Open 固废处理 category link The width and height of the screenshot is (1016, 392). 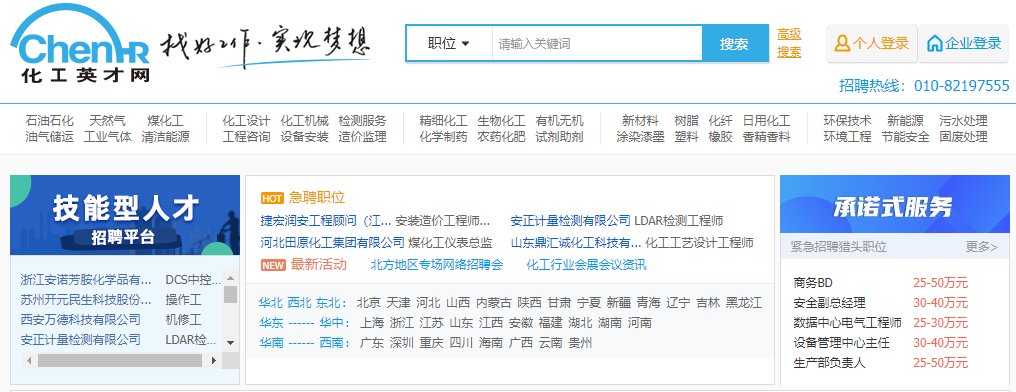tap(964, 137)
